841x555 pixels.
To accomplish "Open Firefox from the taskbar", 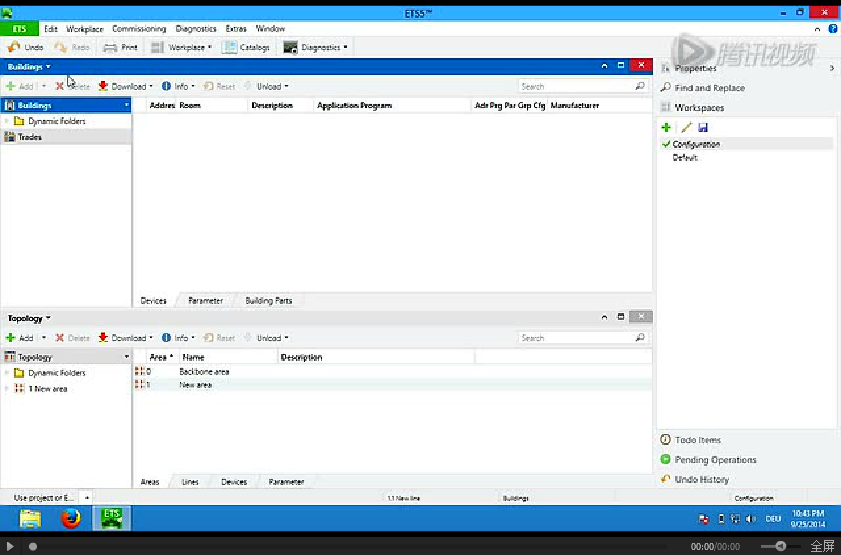I will pyautogui.click(x=70, y=518).
